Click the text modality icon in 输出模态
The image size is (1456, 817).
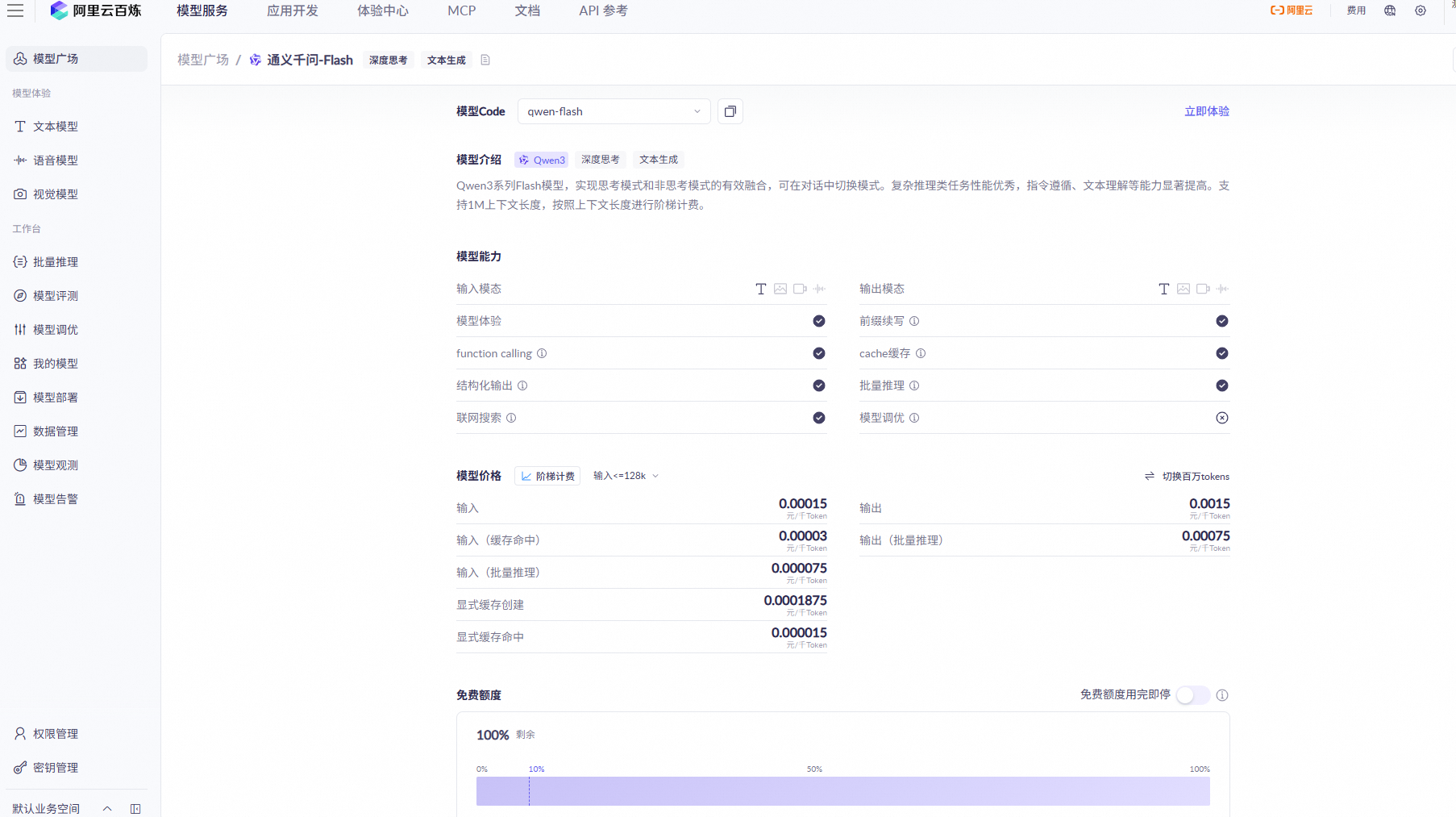tap(1163, 289)
